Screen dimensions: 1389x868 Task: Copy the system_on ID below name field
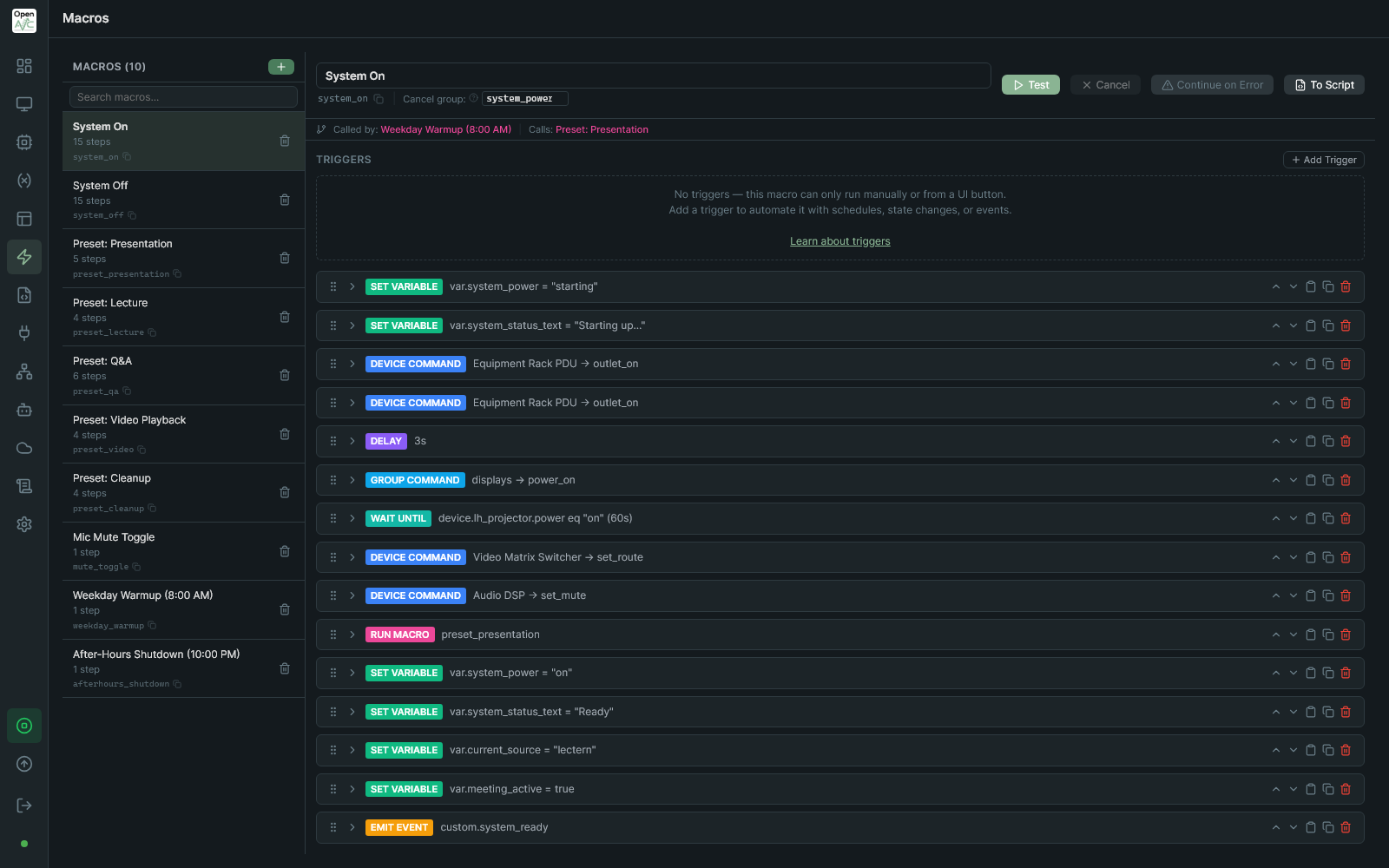(379, 99)
